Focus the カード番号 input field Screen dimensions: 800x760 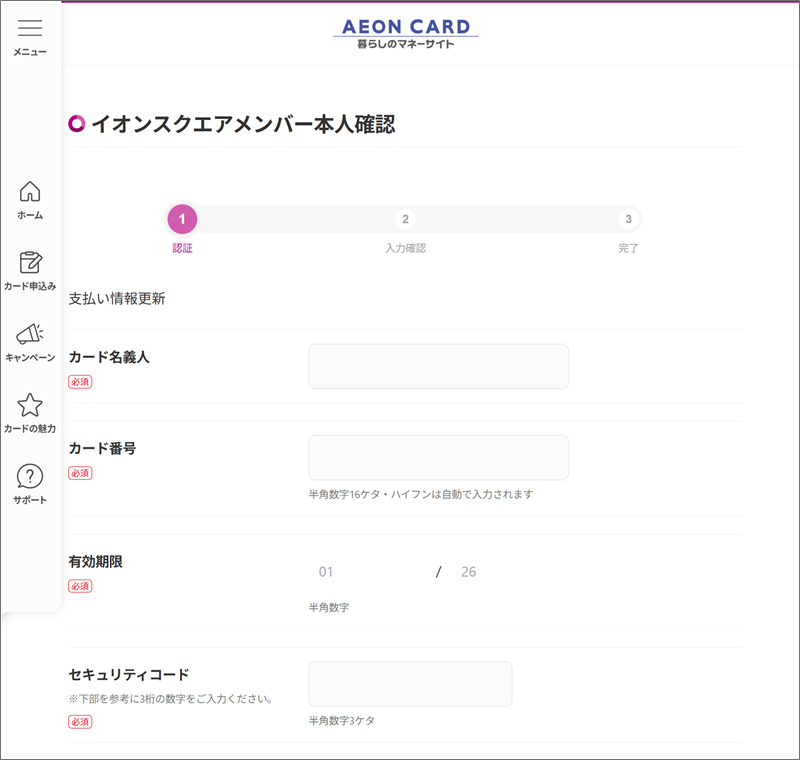click(x=438, y=458)
